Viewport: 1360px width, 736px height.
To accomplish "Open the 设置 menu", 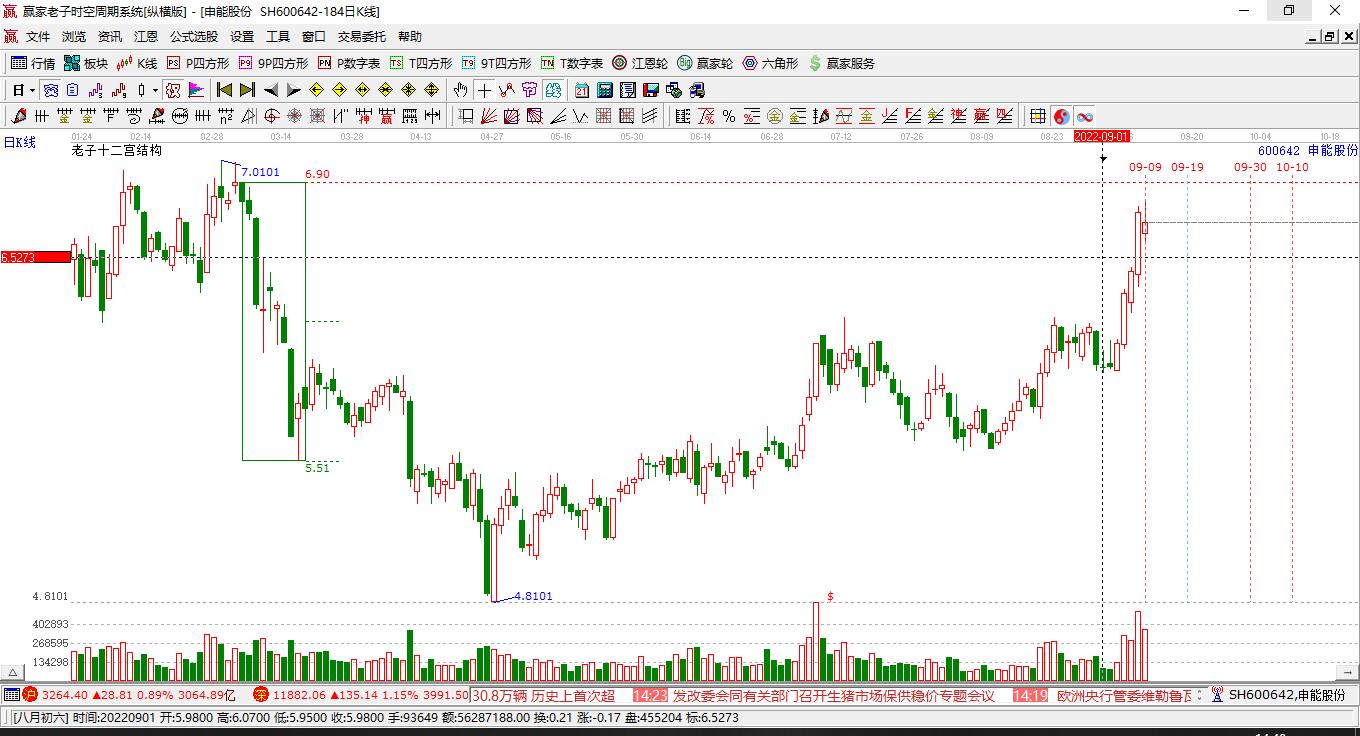I will 242,37.
